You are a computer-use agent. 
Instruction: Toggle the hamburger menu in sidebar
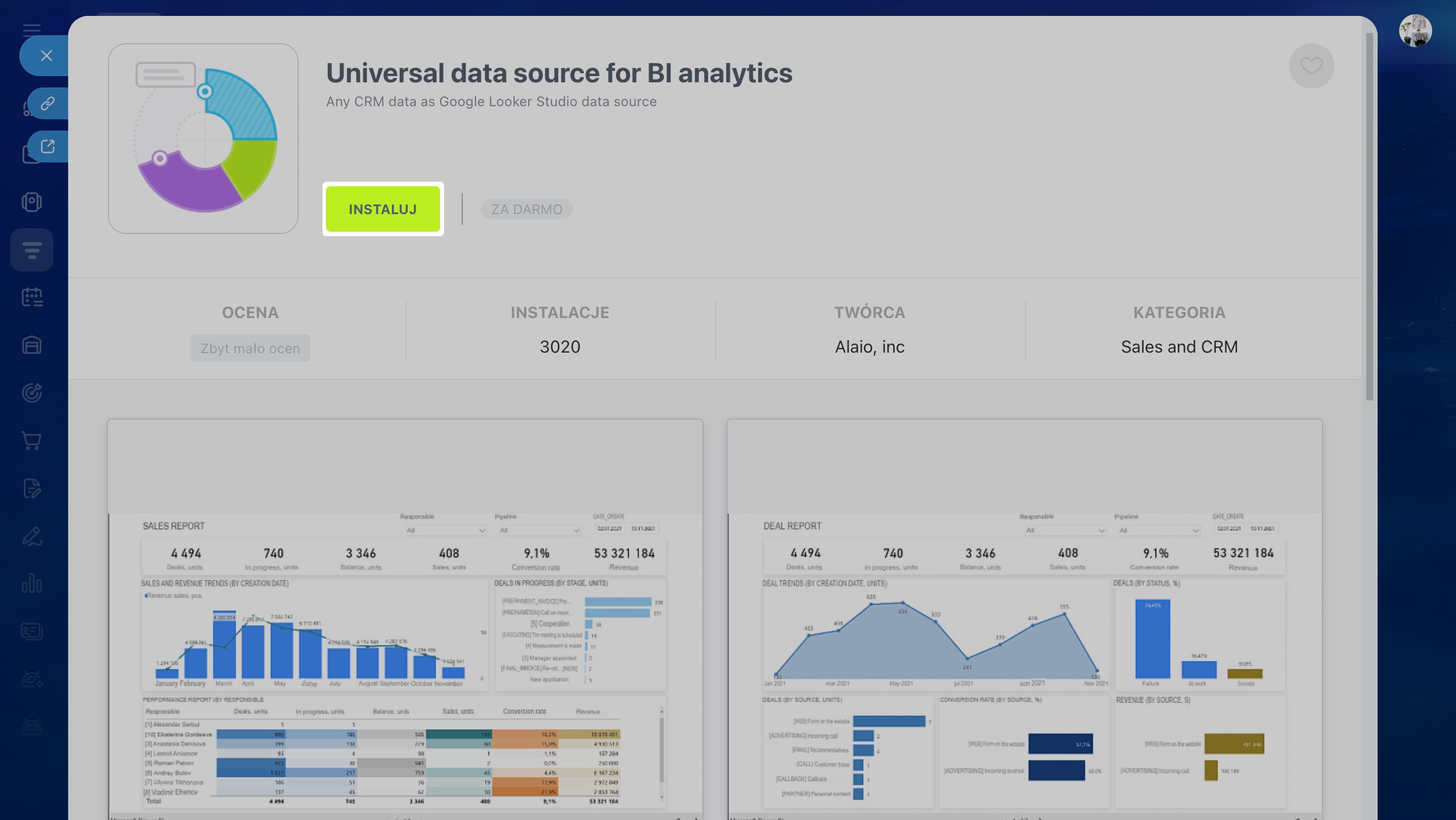click(32, 28)
